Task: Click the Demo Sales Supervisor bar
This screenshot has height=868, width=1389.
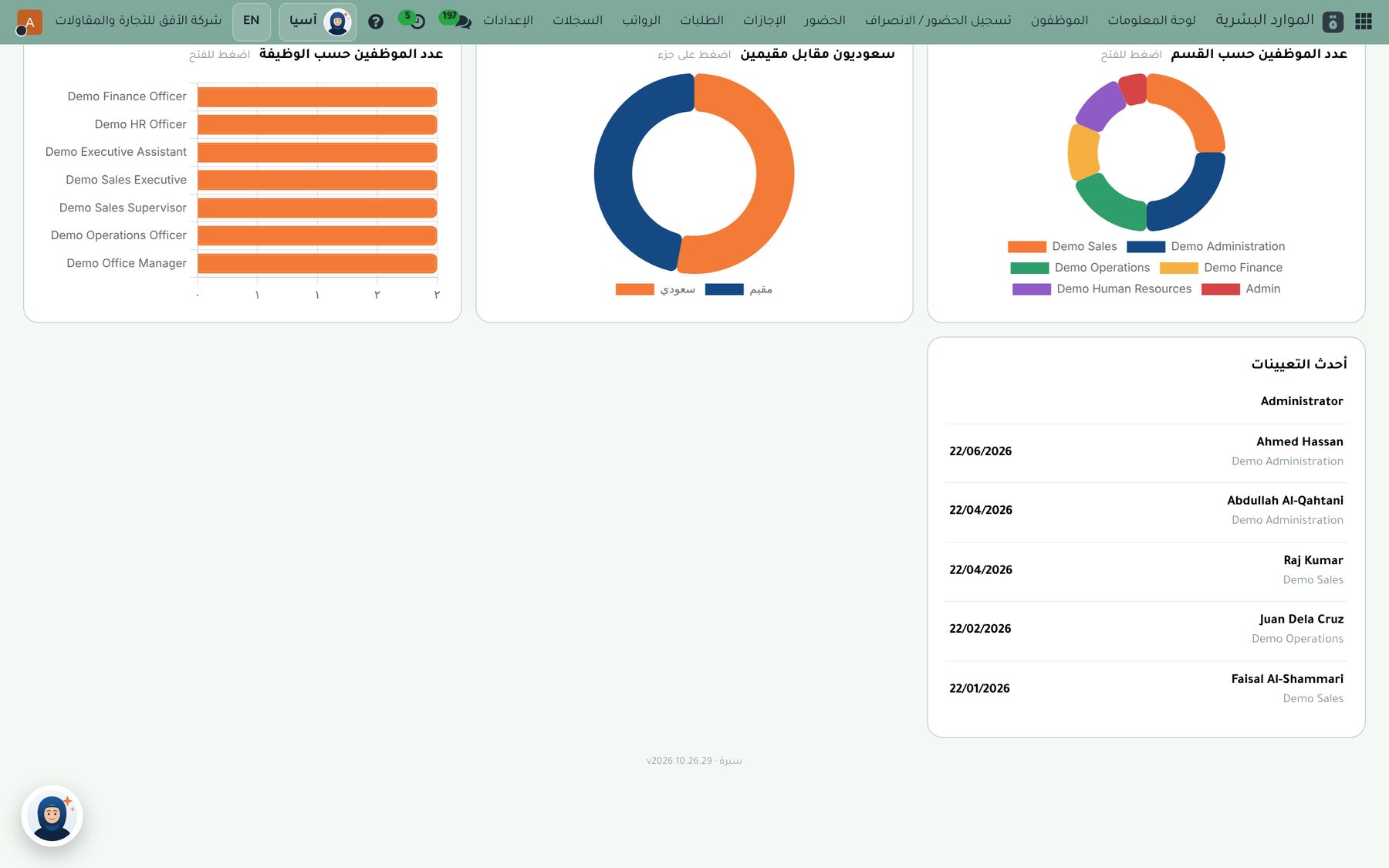Action: [x=317, y=208]
